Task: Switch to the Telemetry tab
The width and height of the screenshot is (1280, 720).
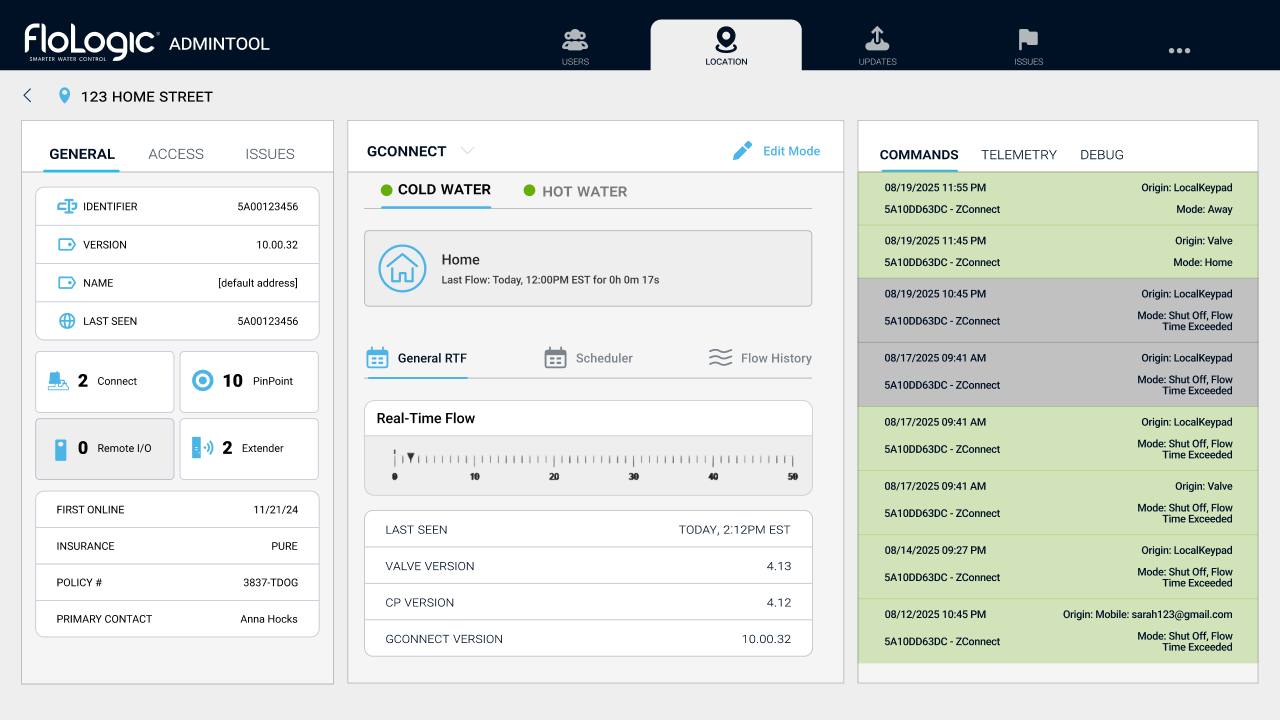Action: [x=1018, y=155]
